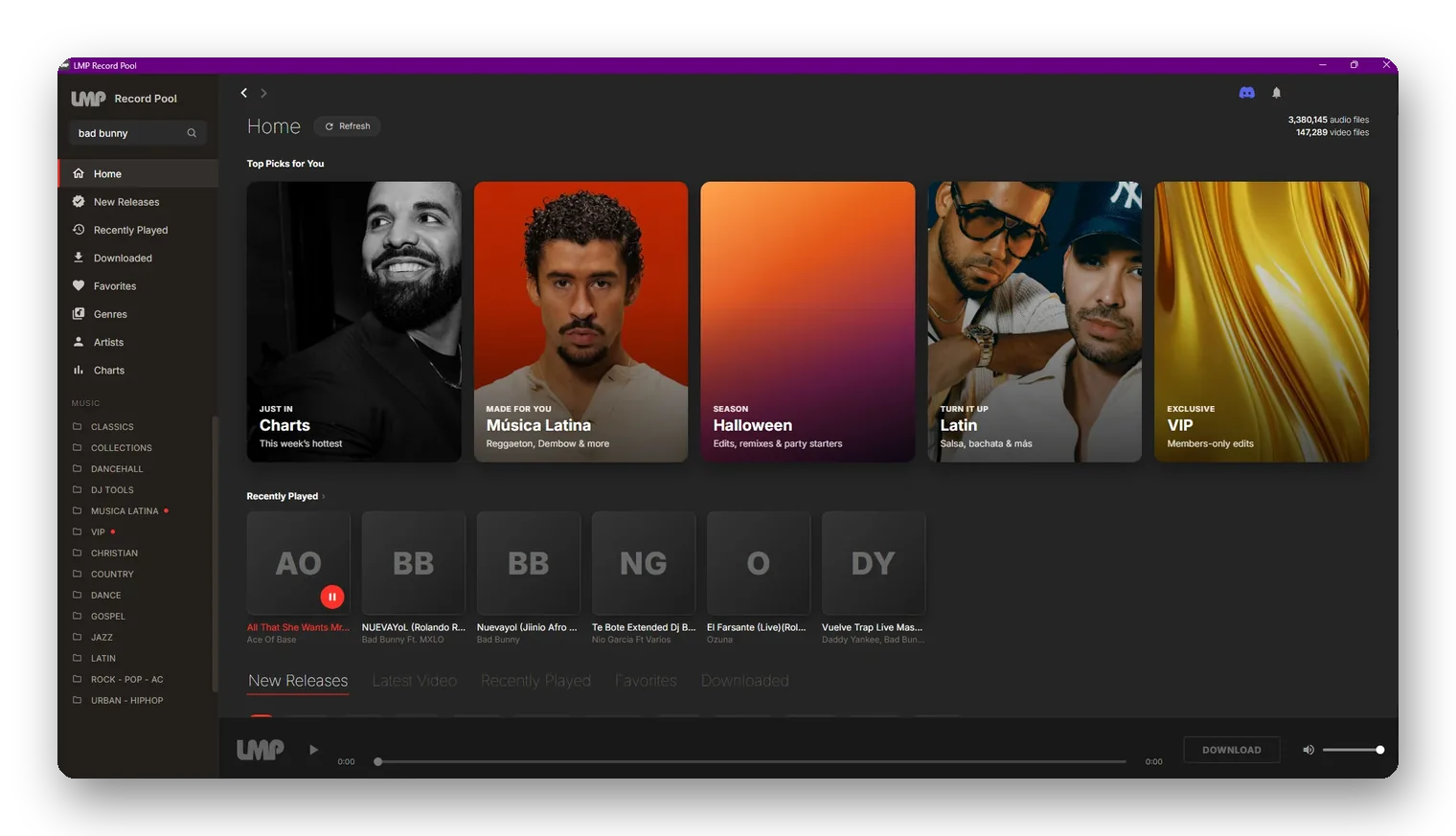Click the Artists person icon
This screenshot has height=836, width=1456.
pos(79,342)
